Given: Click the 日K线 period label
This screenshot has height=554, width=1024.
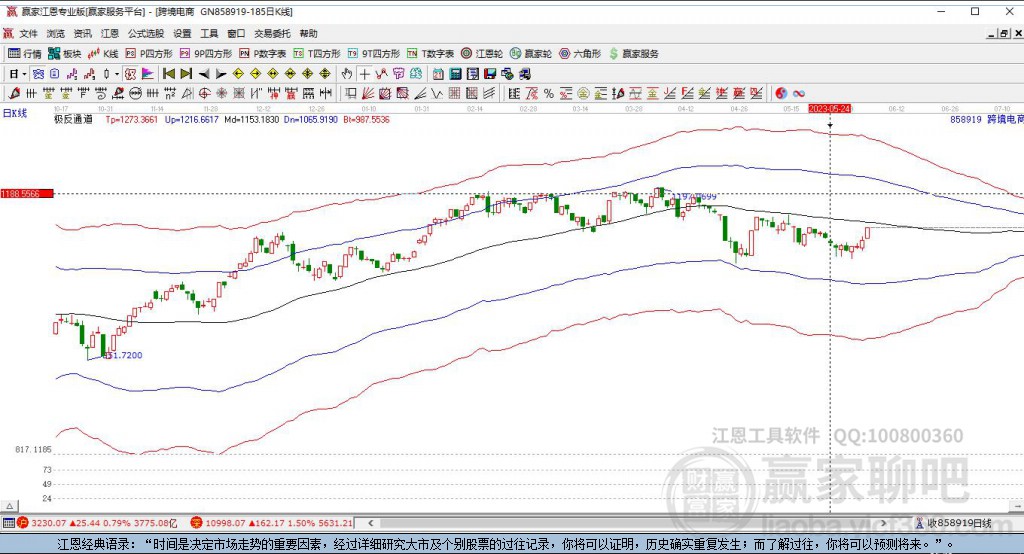Looking at the screenshot, I should pos(14,113).
